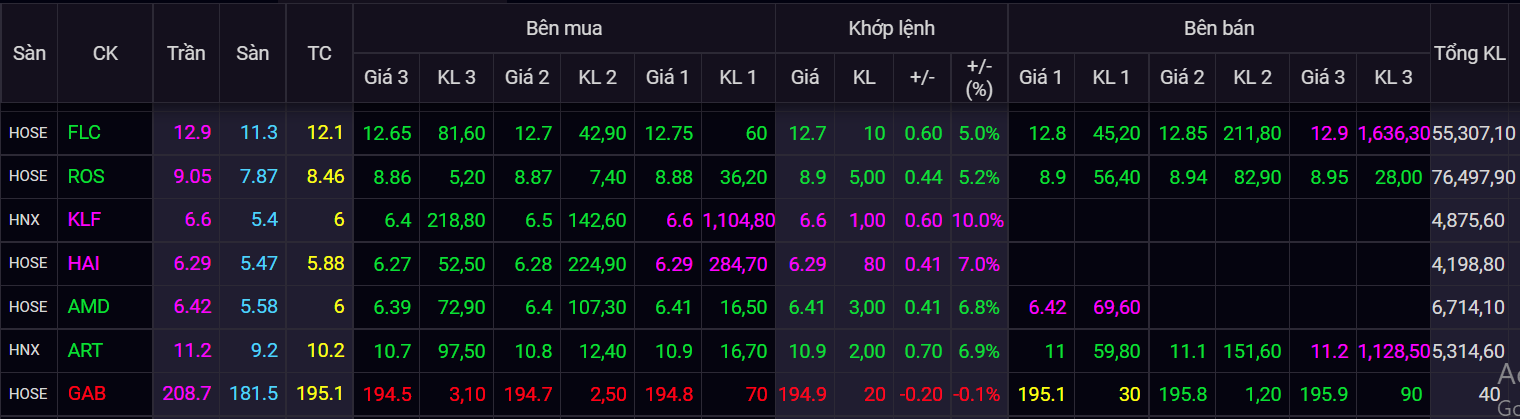The width and height of the screenshot is (1520, 419).
Task: Select the ROS ticker in the CK column
Action: click(86, 176)
